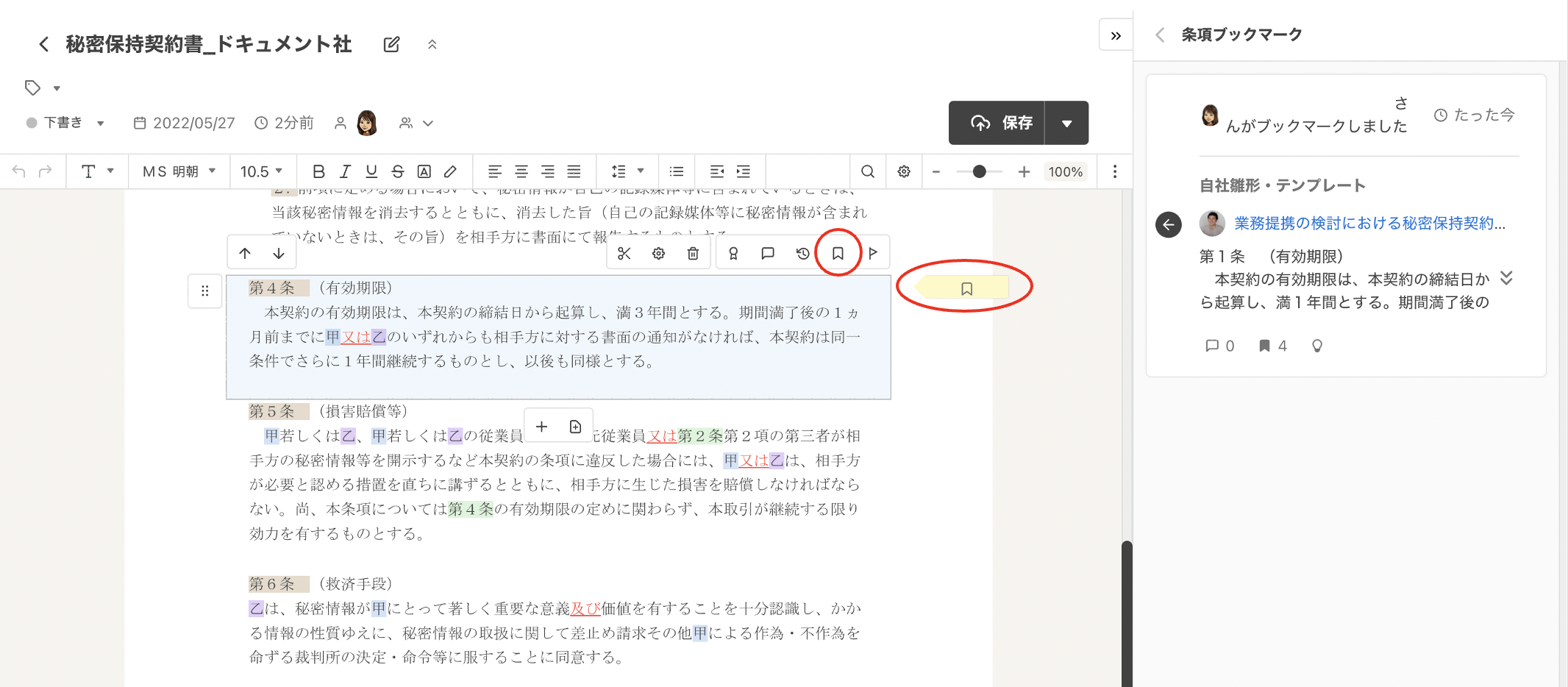Click the comment bubble icon in clause toolbar
The image size is (1568, 687).
(x=768, y=253)
